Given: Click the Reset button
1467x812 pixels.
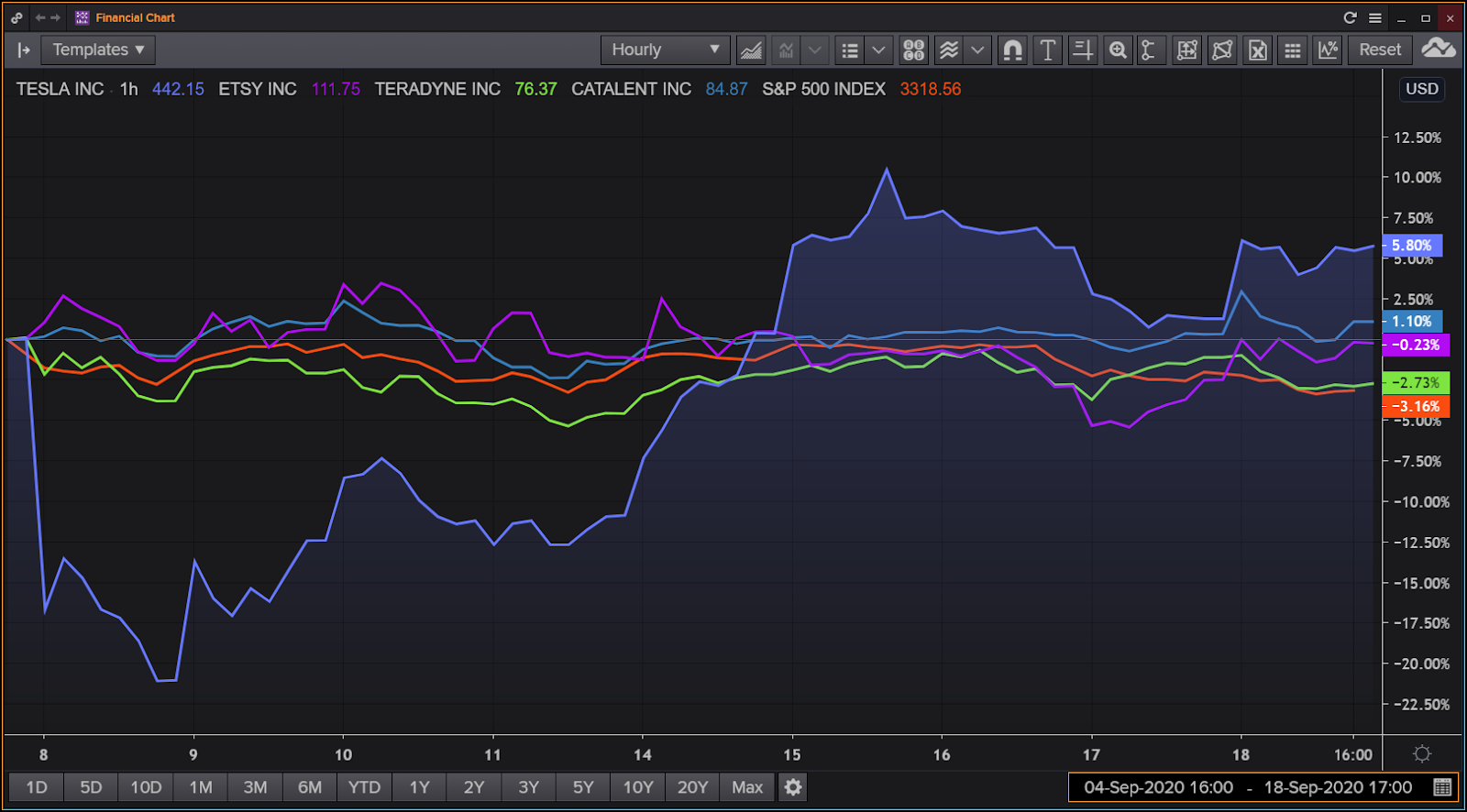Looking at the screenshot, I should pyautogui.click(x=1380, y=50).
